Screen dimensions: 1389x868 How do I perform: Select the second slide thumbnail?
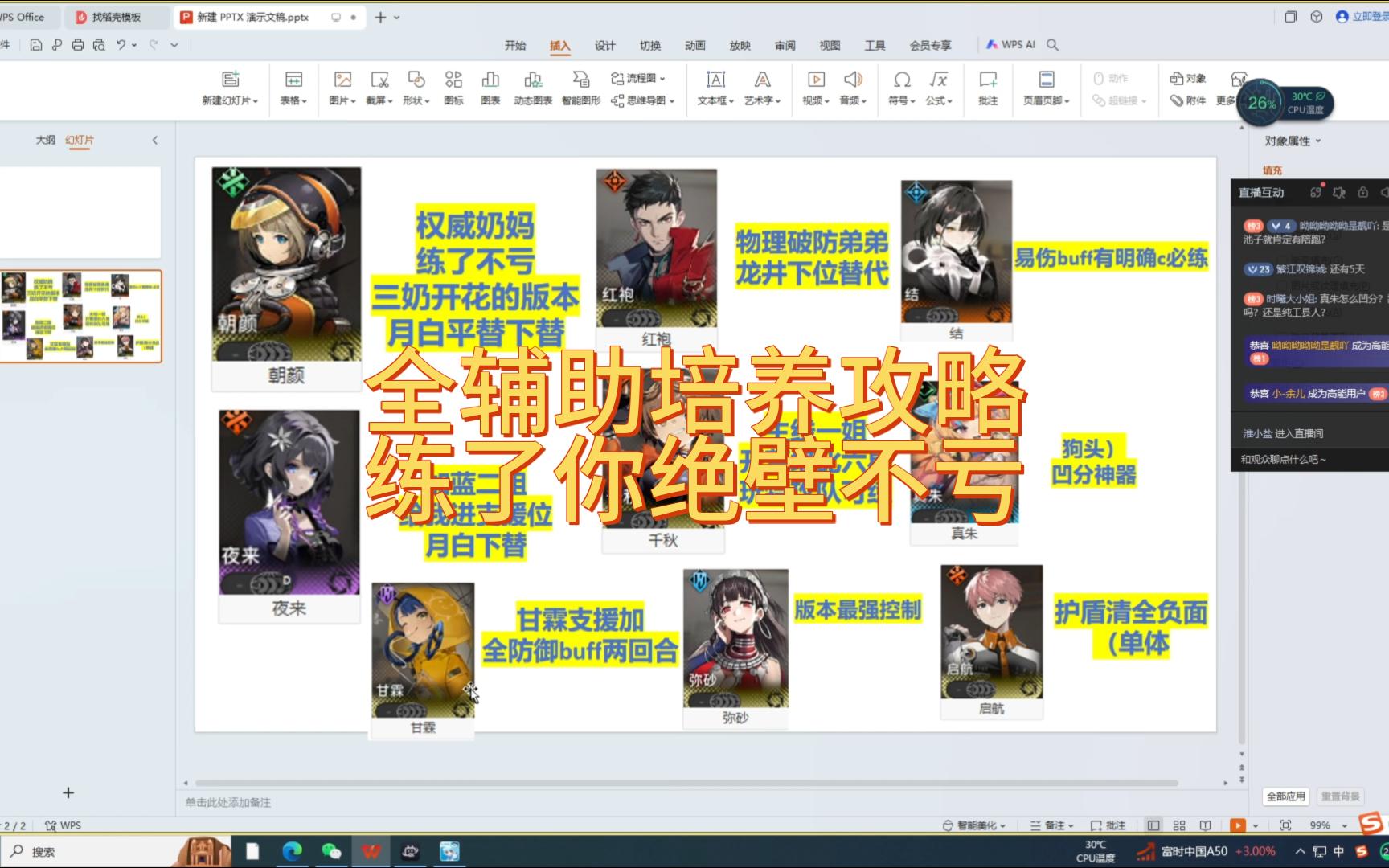pyautogui.click(x=80, y=317)
